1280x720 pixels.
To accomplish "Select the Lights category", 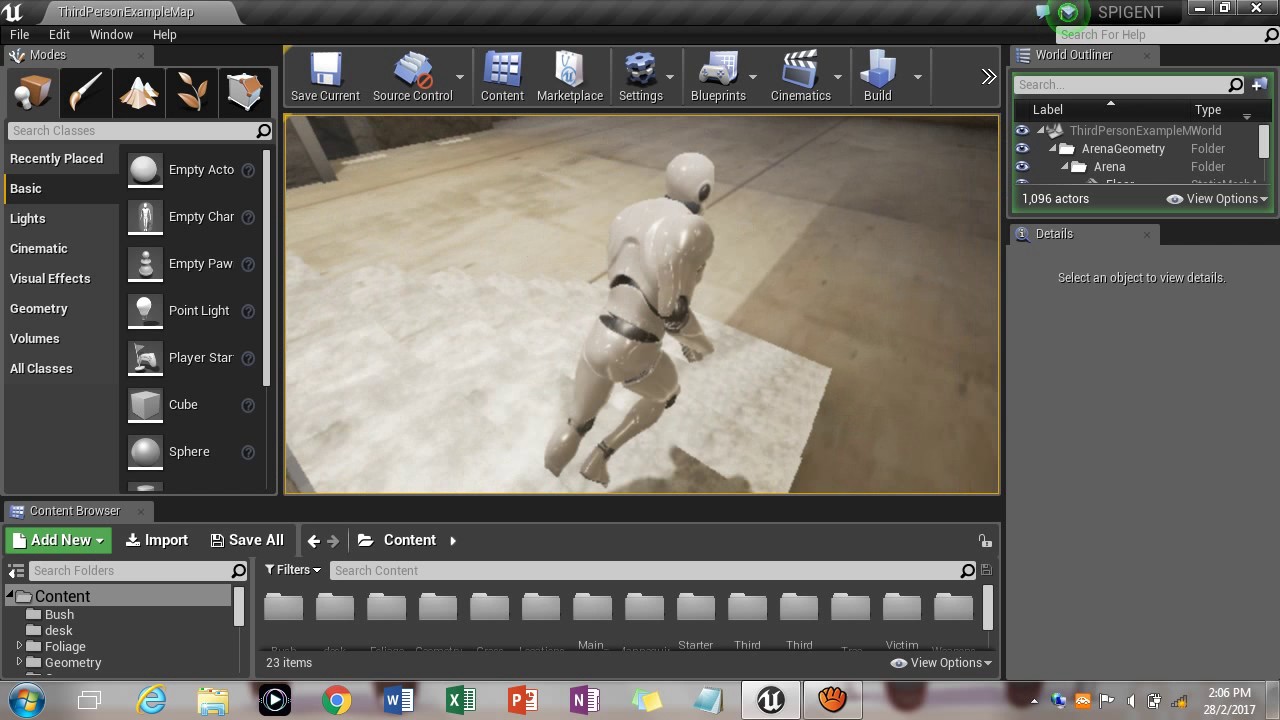I will [x=28, y=219].
